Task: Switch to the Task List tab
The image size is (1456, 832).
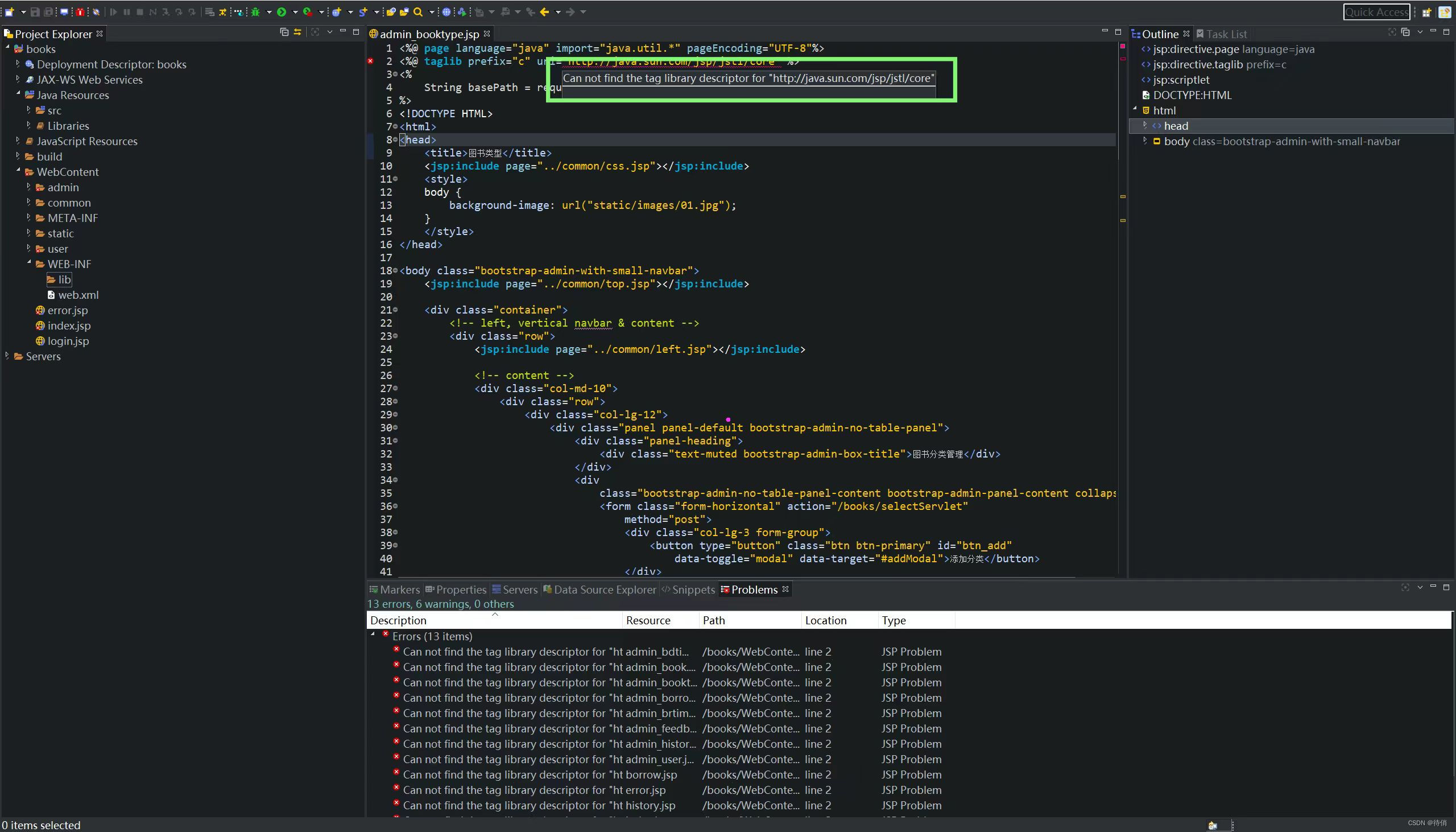Action: click(1225, 34)
